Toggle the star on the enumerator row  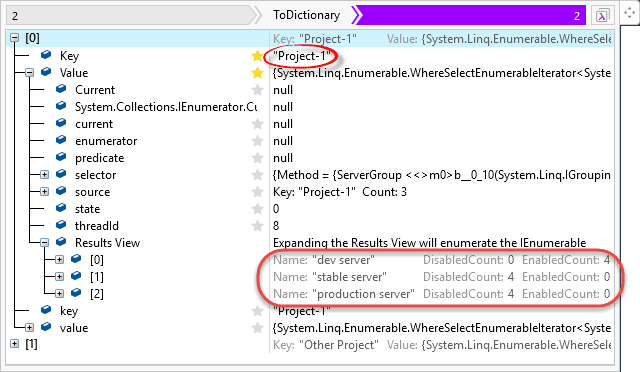point(257,140)
